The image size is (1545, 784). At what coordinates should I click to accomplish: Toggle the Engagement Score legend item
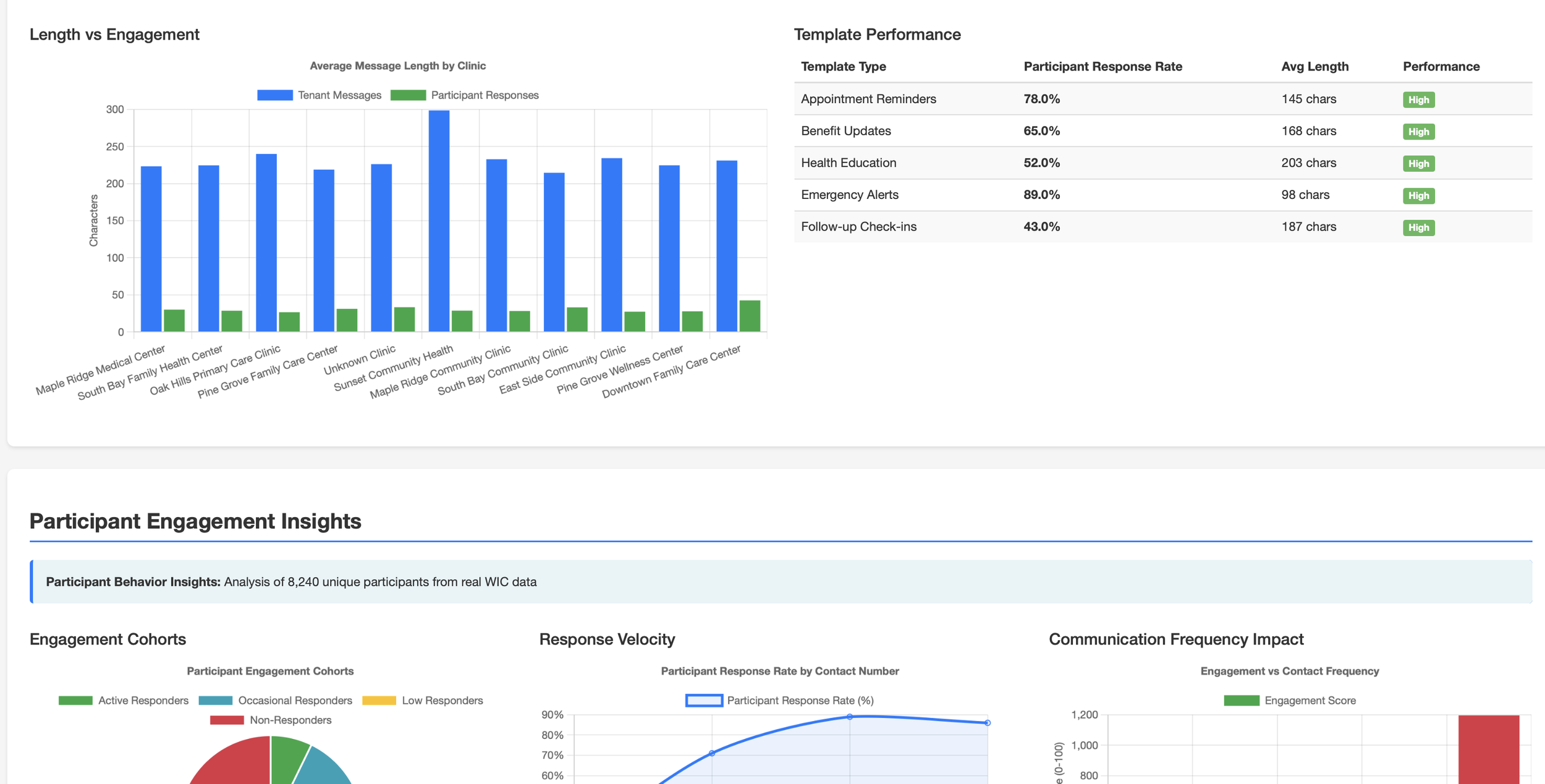[x=1290, y=701]
